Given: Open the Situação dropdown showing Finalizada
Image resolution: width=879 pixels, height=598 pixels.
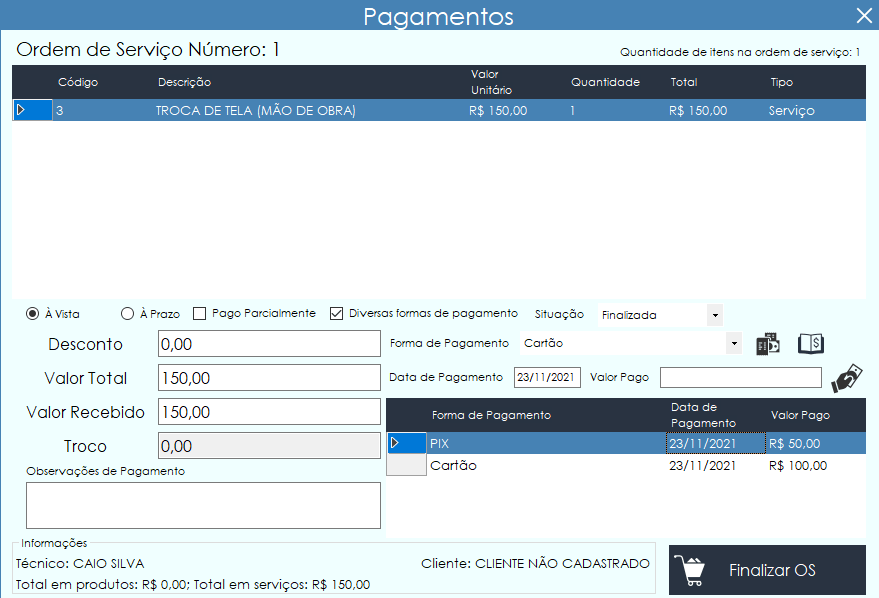Looking at the screenshot, I should click(x=660, y=315).
